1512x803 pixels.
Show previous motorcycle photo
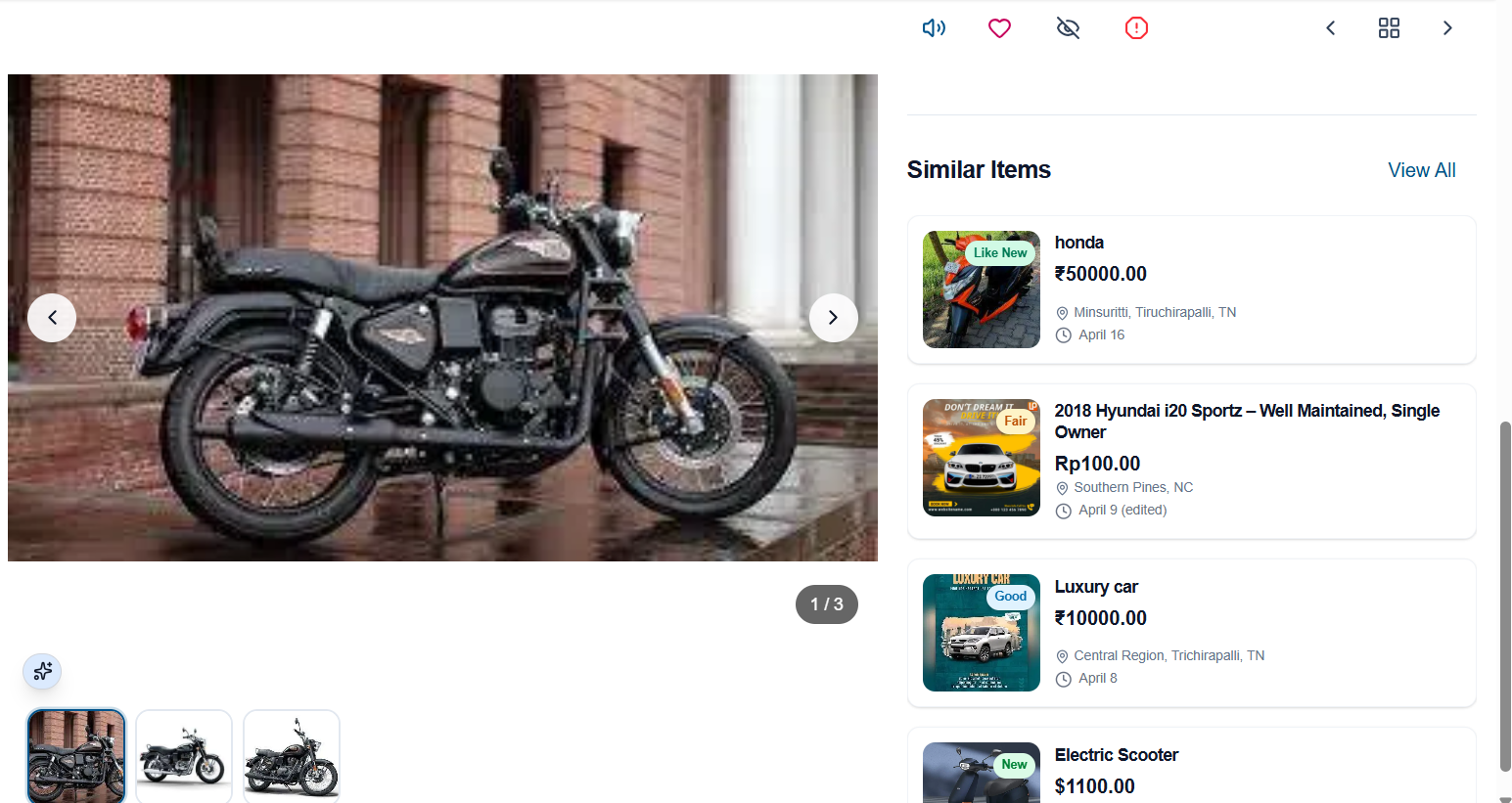52,318
